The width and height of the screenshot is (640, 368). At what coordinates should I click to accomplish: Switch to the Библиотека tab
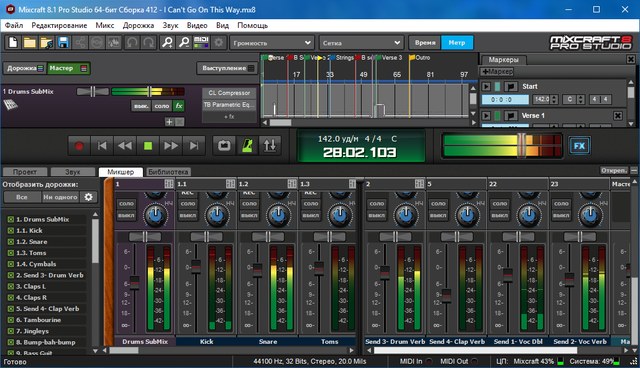click(168, 172)
